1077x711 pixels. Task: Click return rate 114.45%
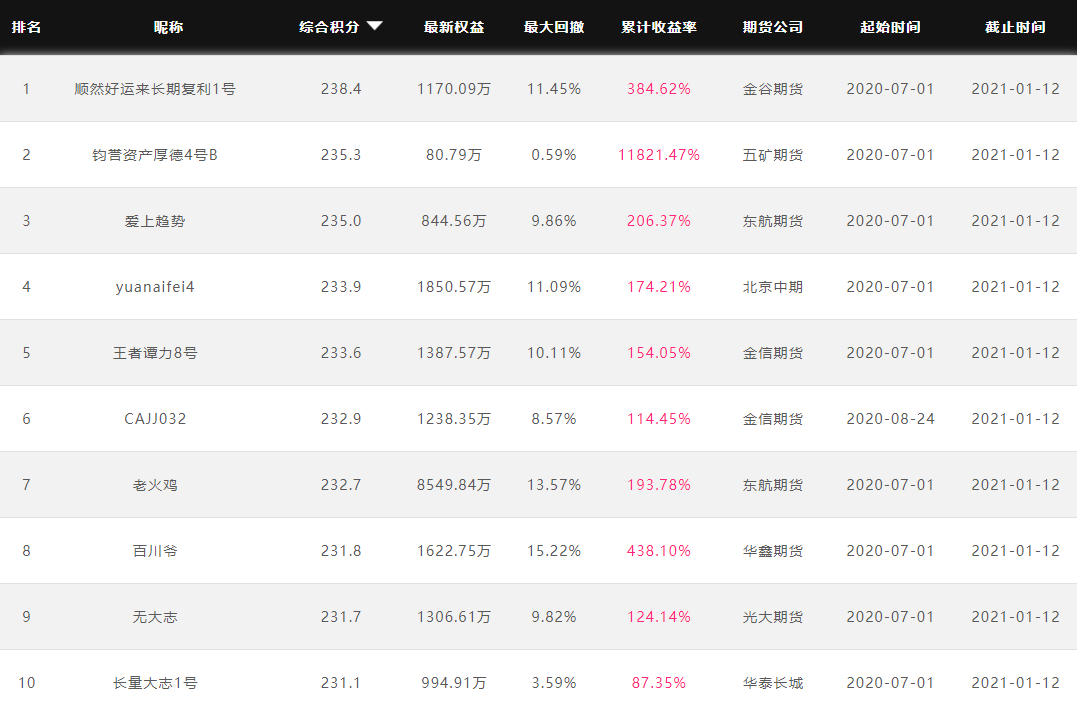[659, 418]
